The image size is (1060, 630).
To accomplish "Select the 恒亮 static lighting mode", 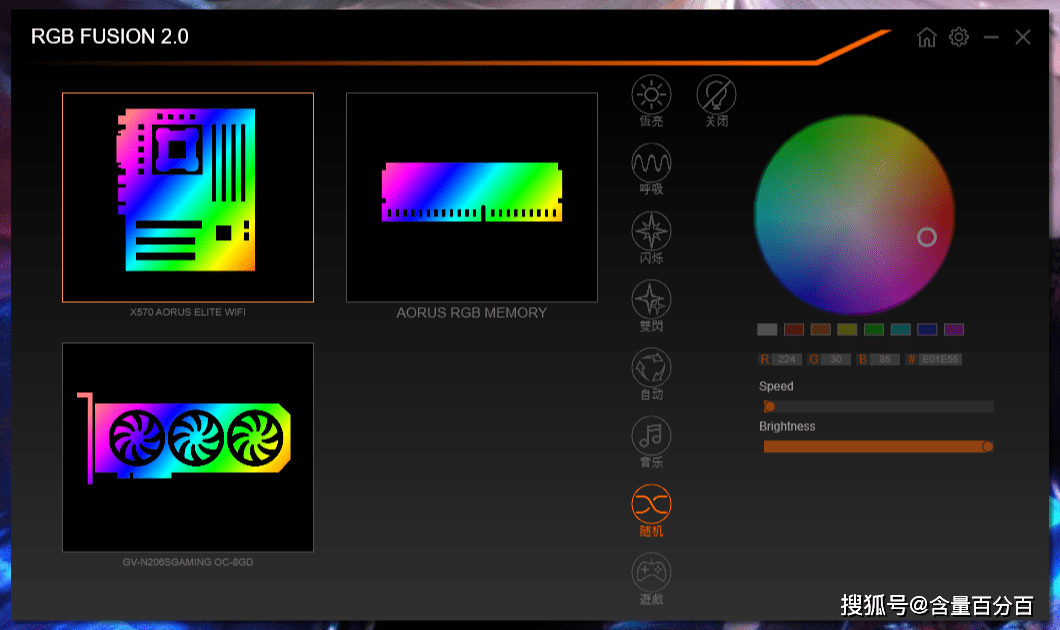I will (651, 101).
